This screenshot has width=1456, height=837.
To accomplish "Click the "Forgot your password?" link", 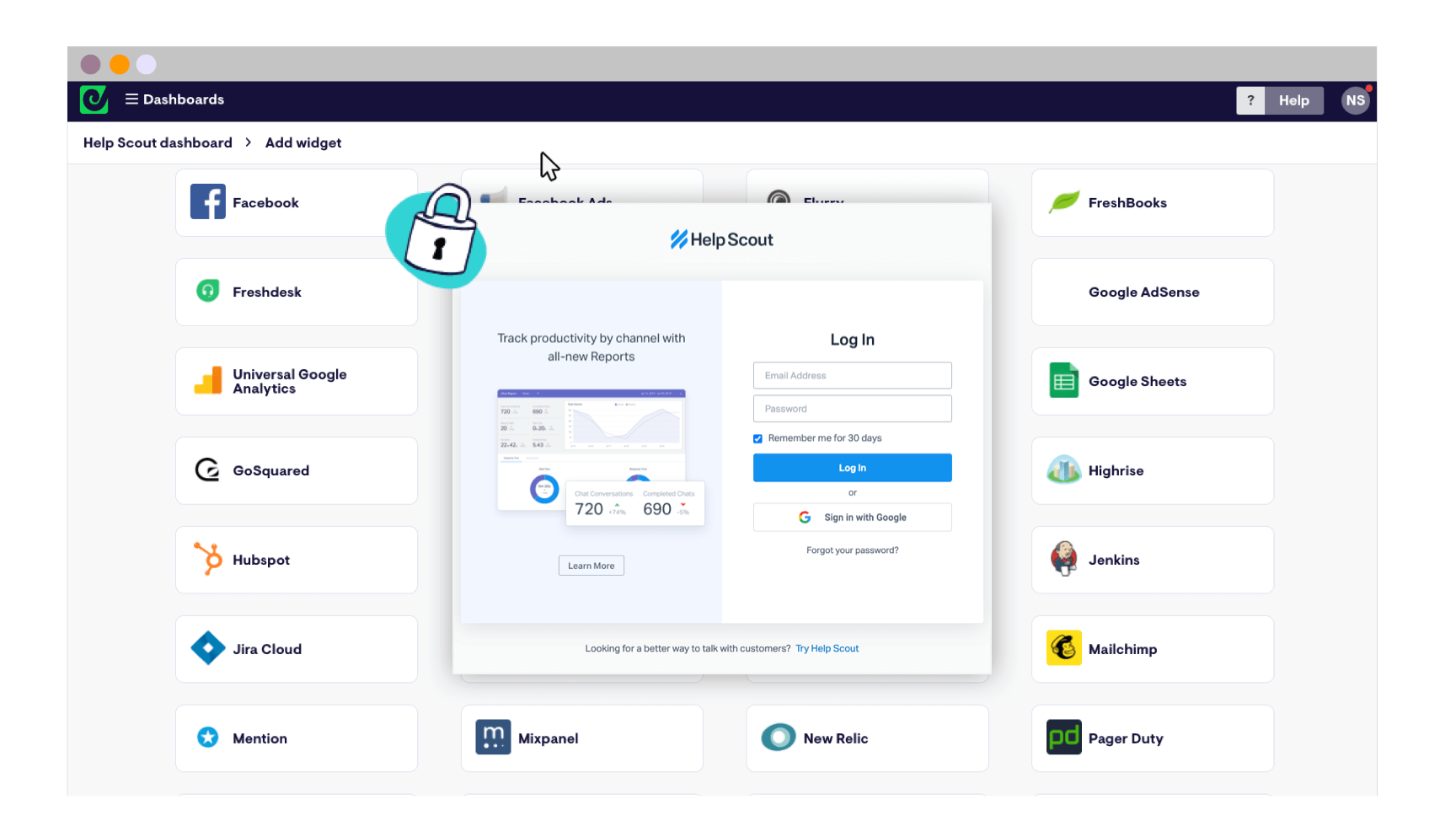I will click(x=852, y=550).
